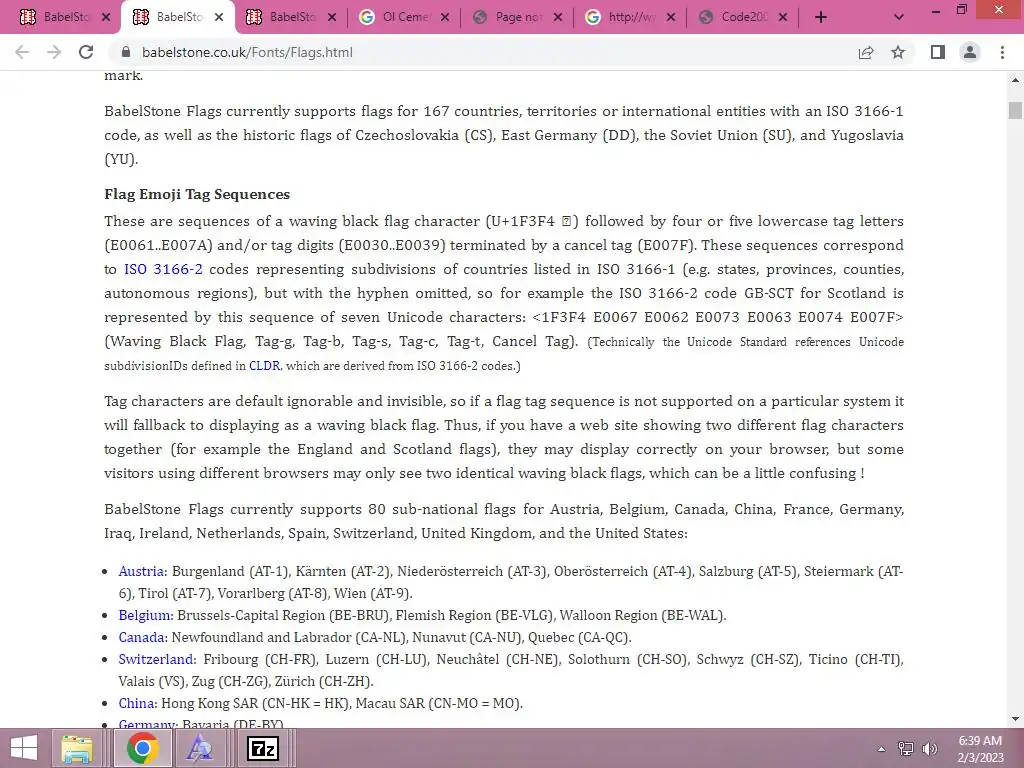Viewport: 1024px width, 768px height.
Task: Close the active BabelStone tab
Action: coord(219,18)
